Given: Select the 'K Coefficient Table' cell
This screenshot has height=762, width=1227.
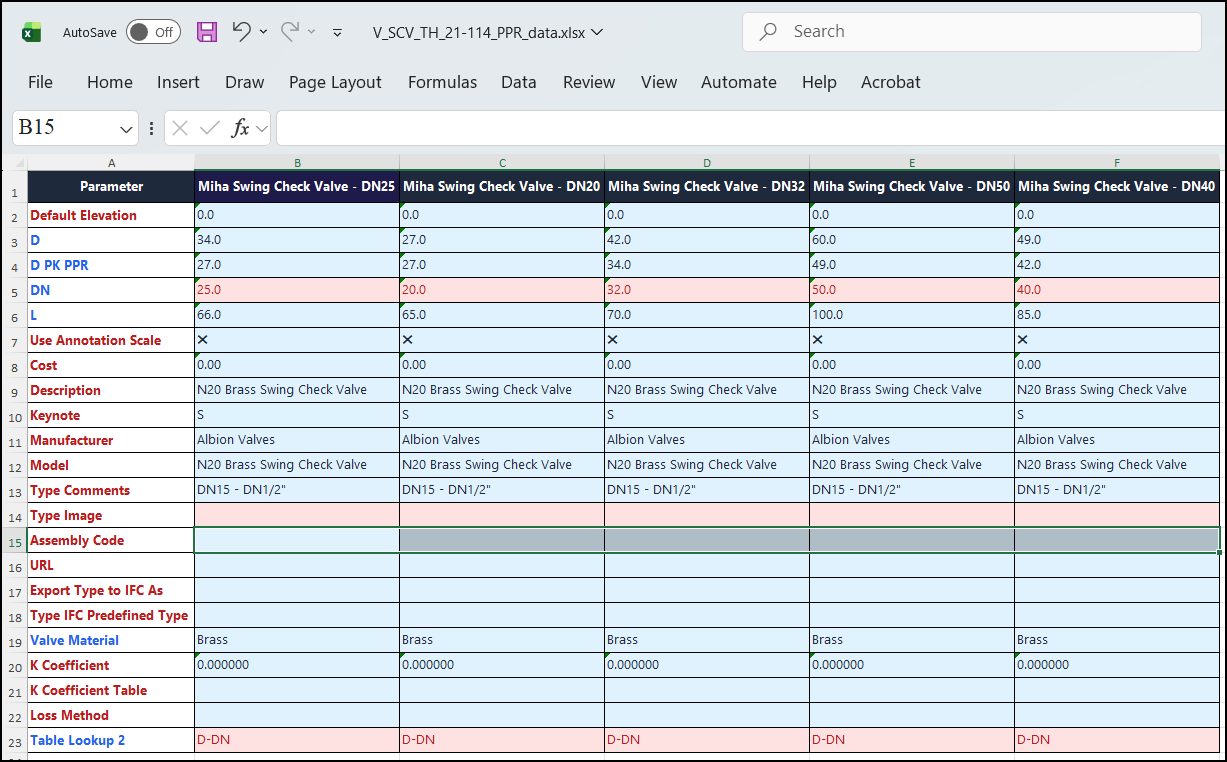Looking at the screenshot, I should pyautogui.click(x=111, y=690).
